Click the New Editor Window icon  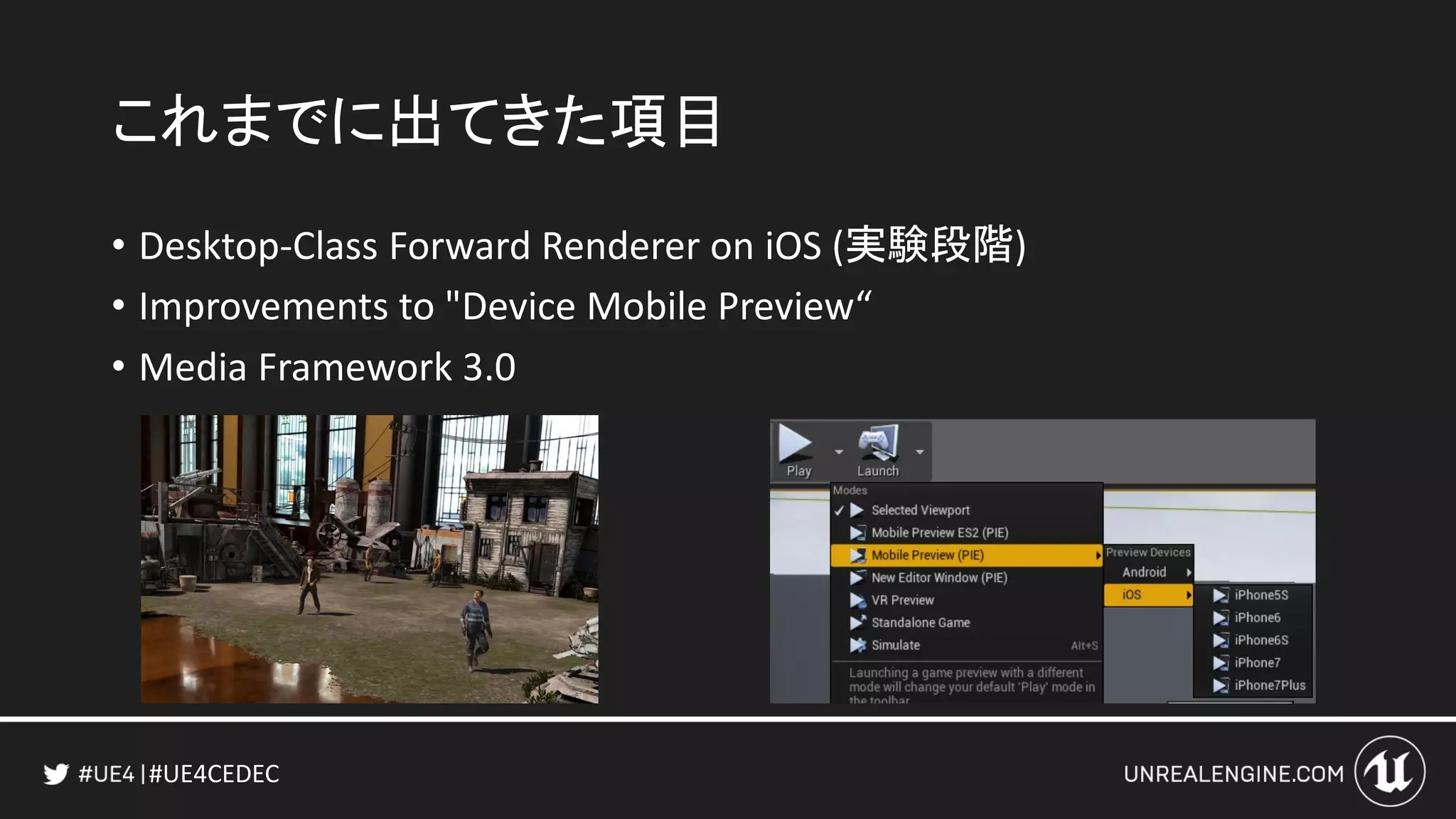[x=858, y=578]
